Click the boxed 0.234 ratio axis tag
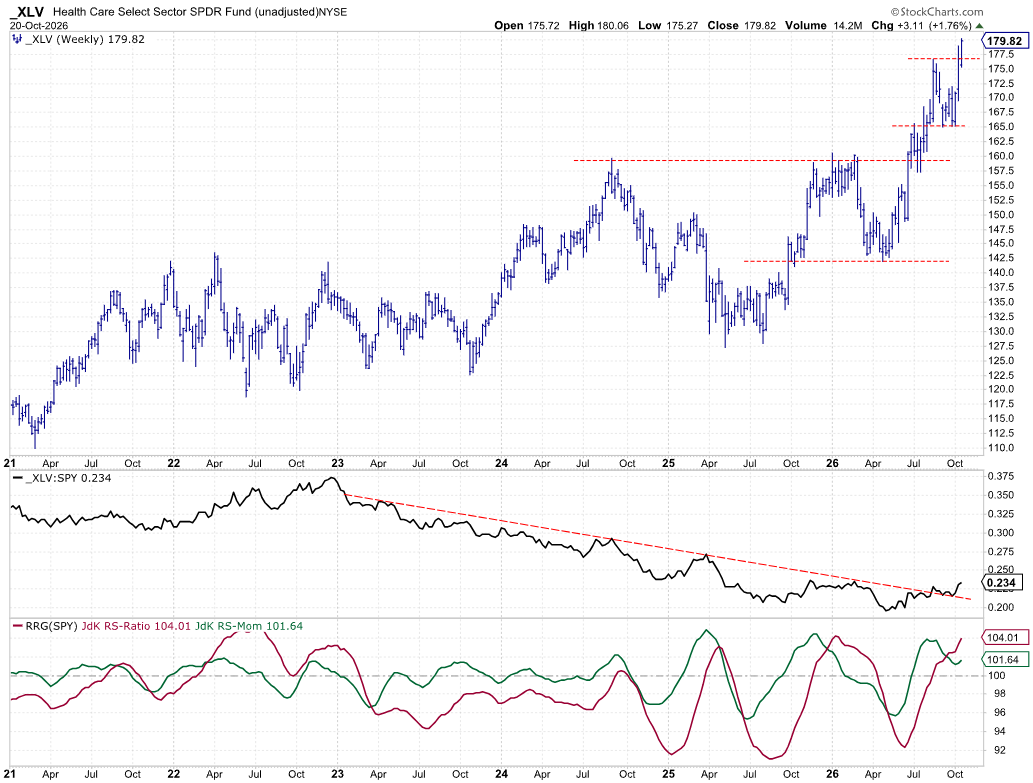The image size is (1033, 783). (1001, 583)
